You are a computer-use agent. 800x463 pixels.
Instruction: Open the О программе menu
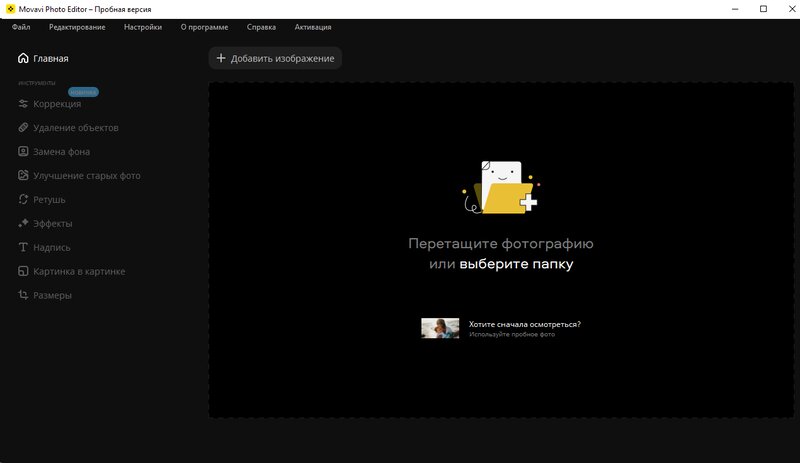(204, 27)
